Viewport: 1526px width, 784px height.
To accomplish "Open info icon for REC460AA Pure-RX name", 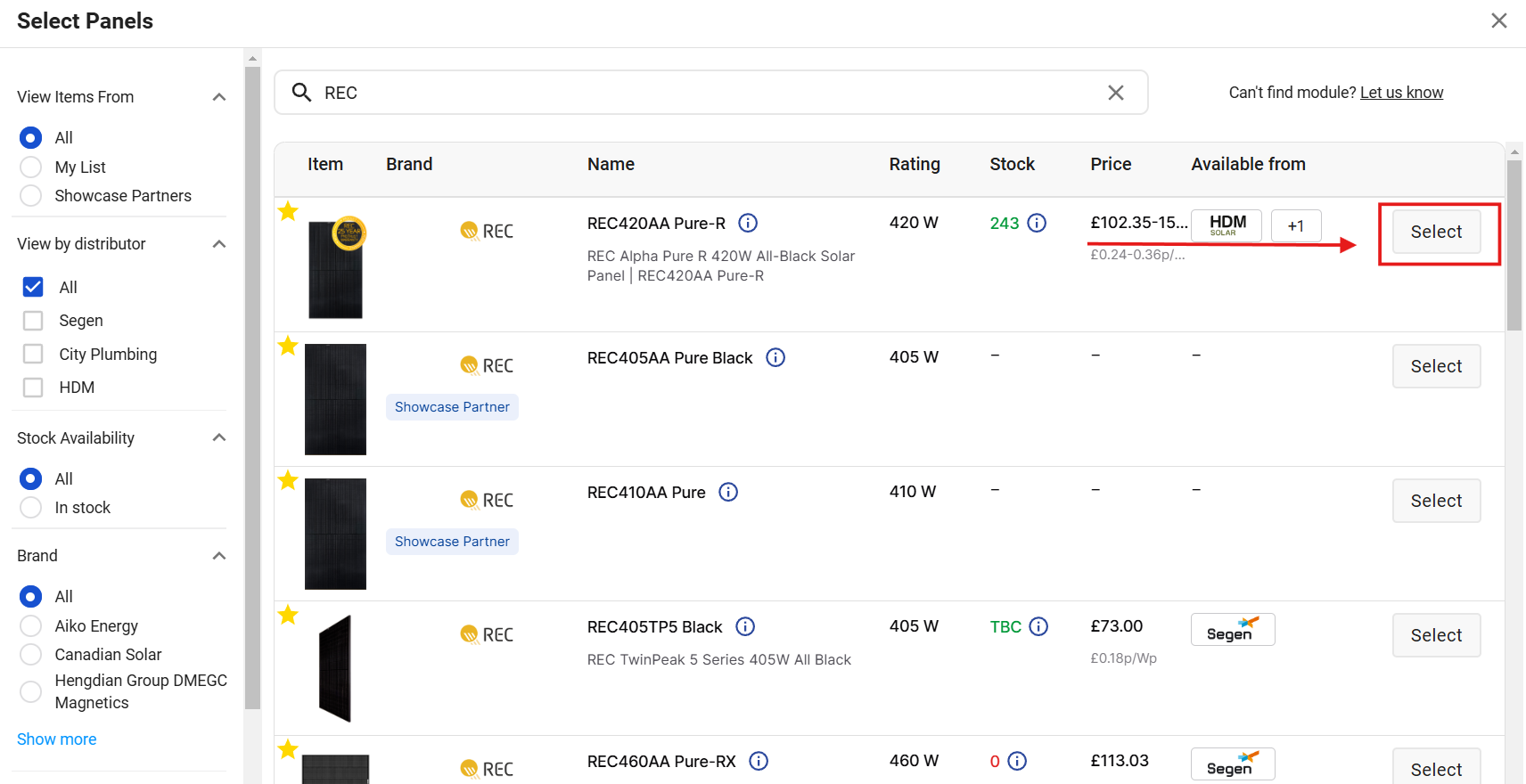I will tap(759, 761).
